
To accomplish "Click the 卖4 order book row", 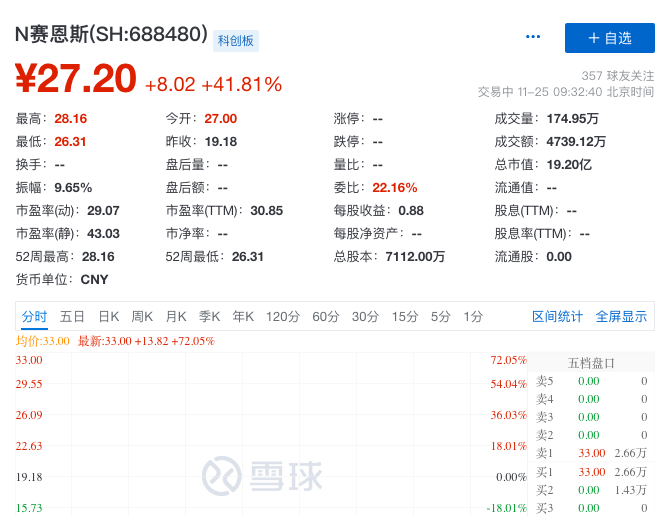I will pos(591,399).
